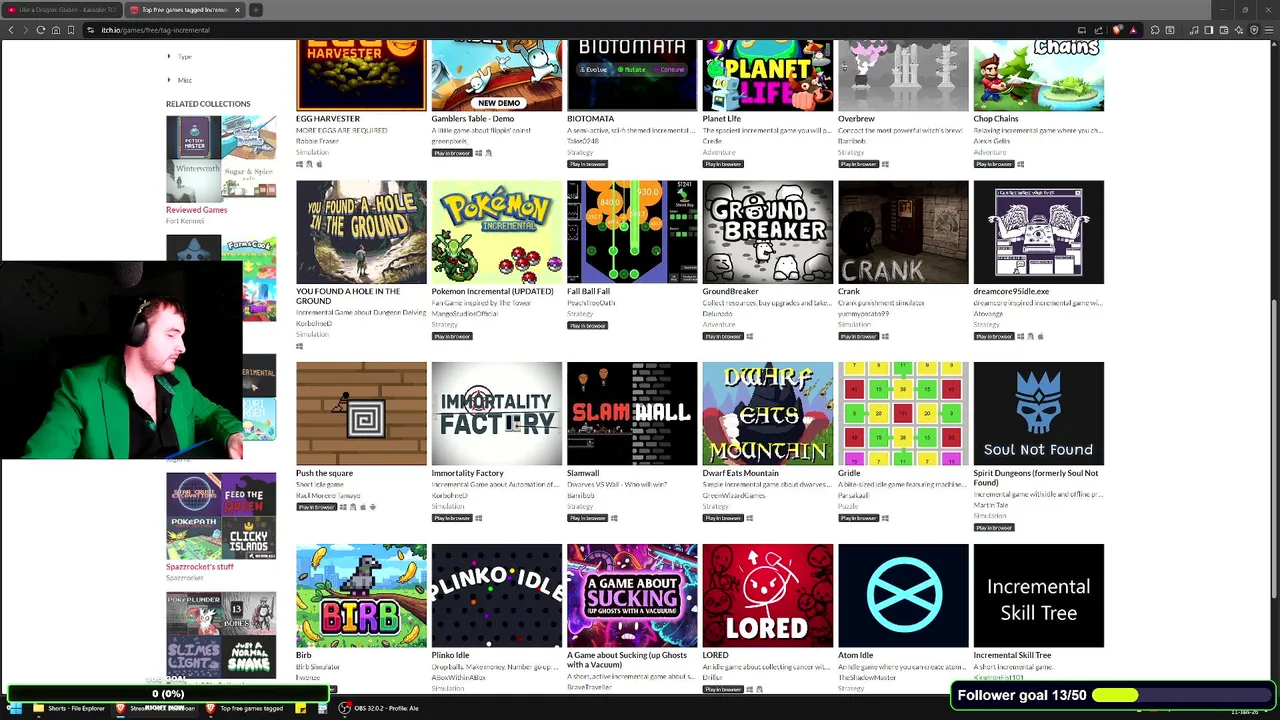Click Play in browser under Overbrew
Screen dimensions: 1280x720
point(858,164)
